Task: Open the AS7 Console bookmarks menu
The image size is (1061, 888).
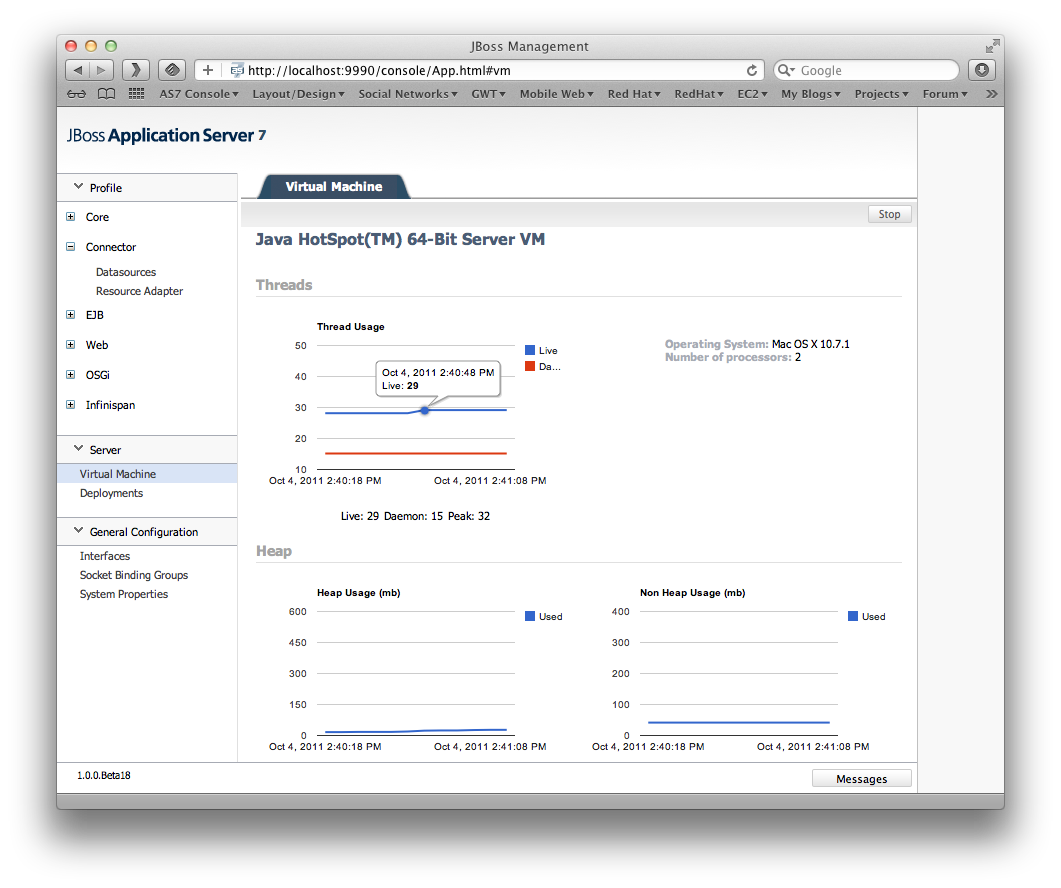Action: click(199, 94)
